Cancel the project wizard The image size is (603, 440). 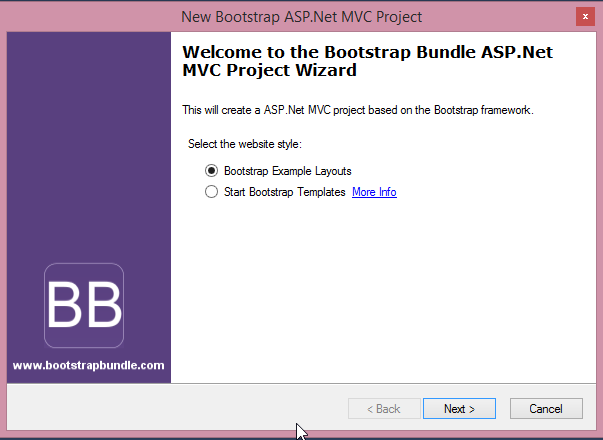pyautogui.click(x=546, y=408)
